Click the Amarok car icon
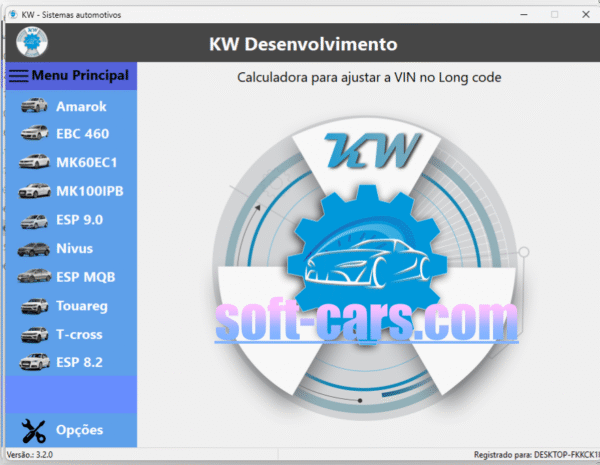Image resolution: width=600 pixels, height=465 pixels. coord(34,106)
